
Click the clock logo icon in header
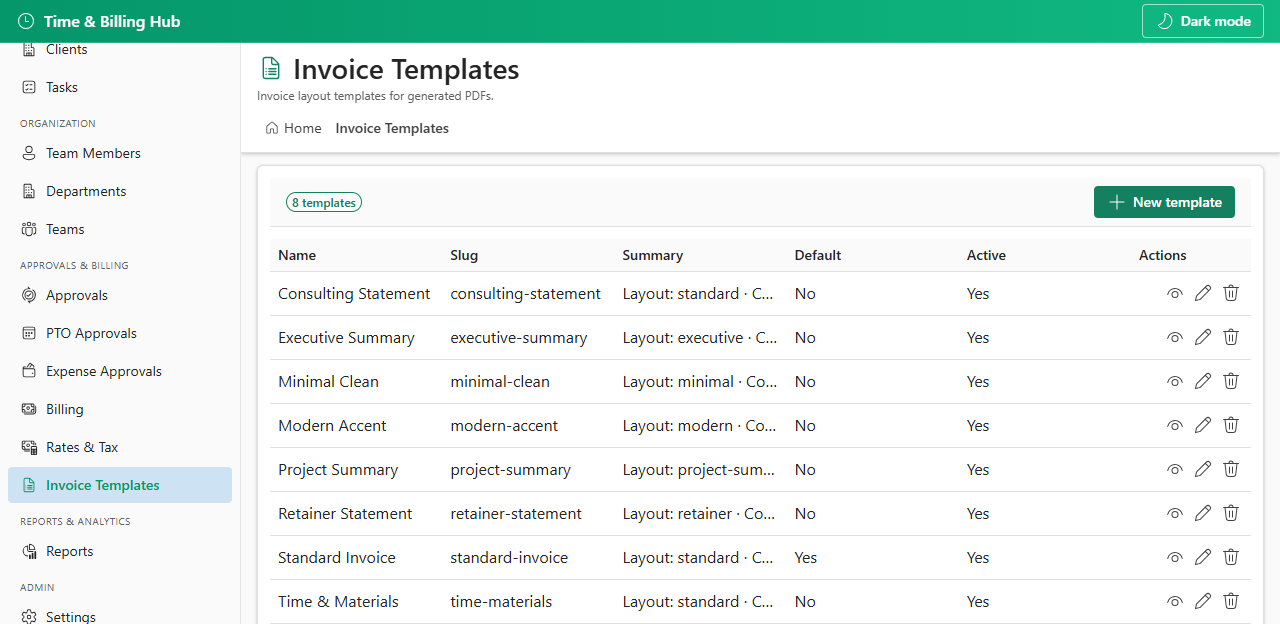click(26, 21)
